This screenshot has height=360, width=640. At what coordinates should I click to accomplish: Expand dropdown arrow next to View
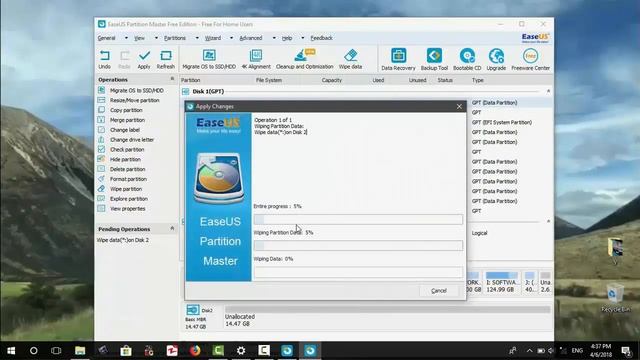(156, 38)
